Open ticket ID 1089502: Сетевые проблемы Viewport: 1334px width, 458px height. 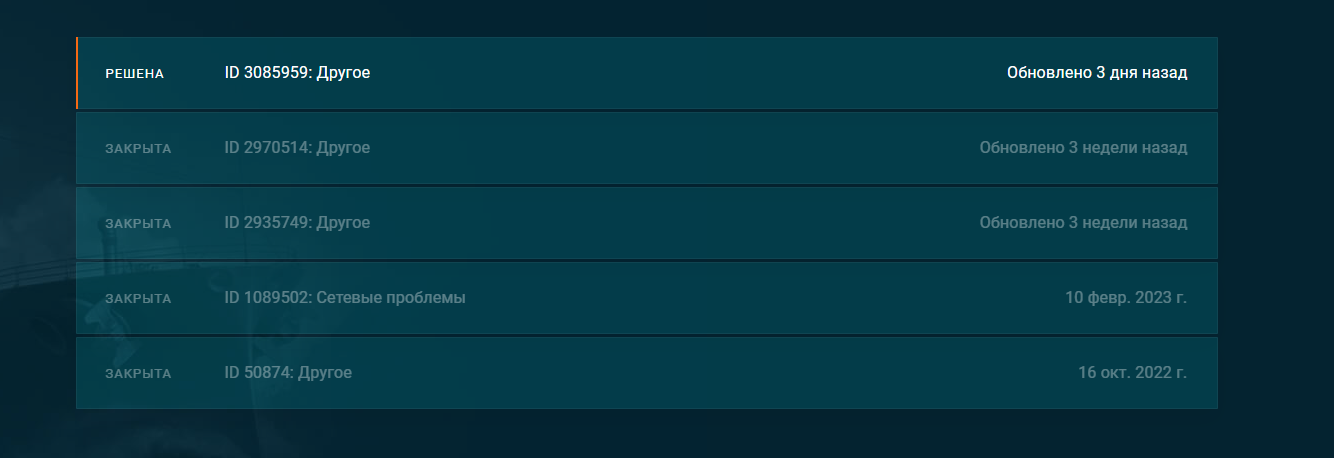[345, 298]
